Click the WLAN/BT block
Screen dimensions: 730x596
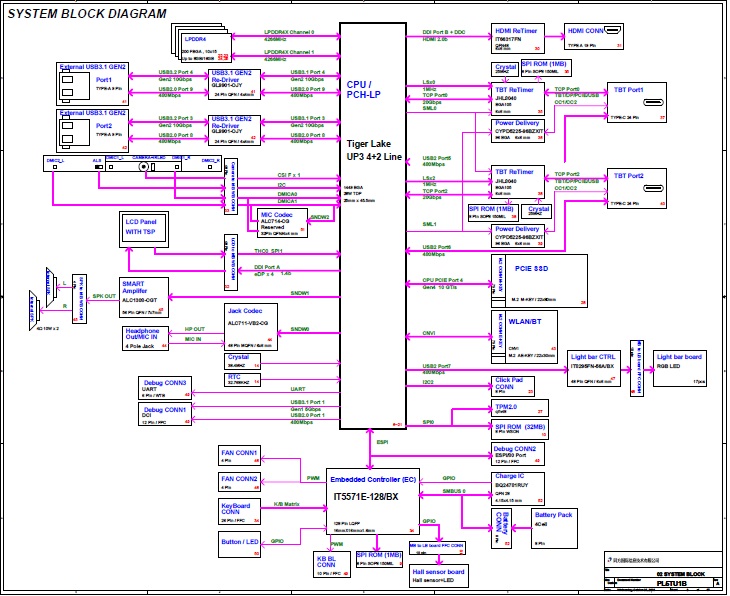pyautogui.click(x=525, y=337)
